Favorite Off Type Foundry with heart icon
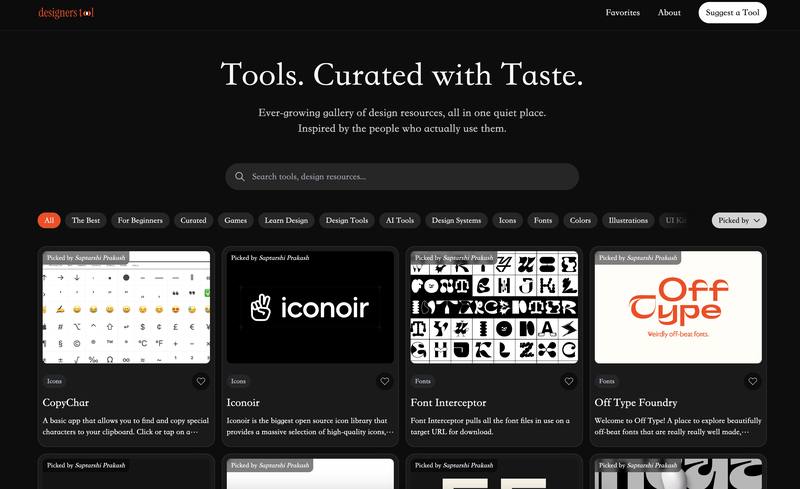The width and height of the screenshot is (800, 489). (753, 381)
